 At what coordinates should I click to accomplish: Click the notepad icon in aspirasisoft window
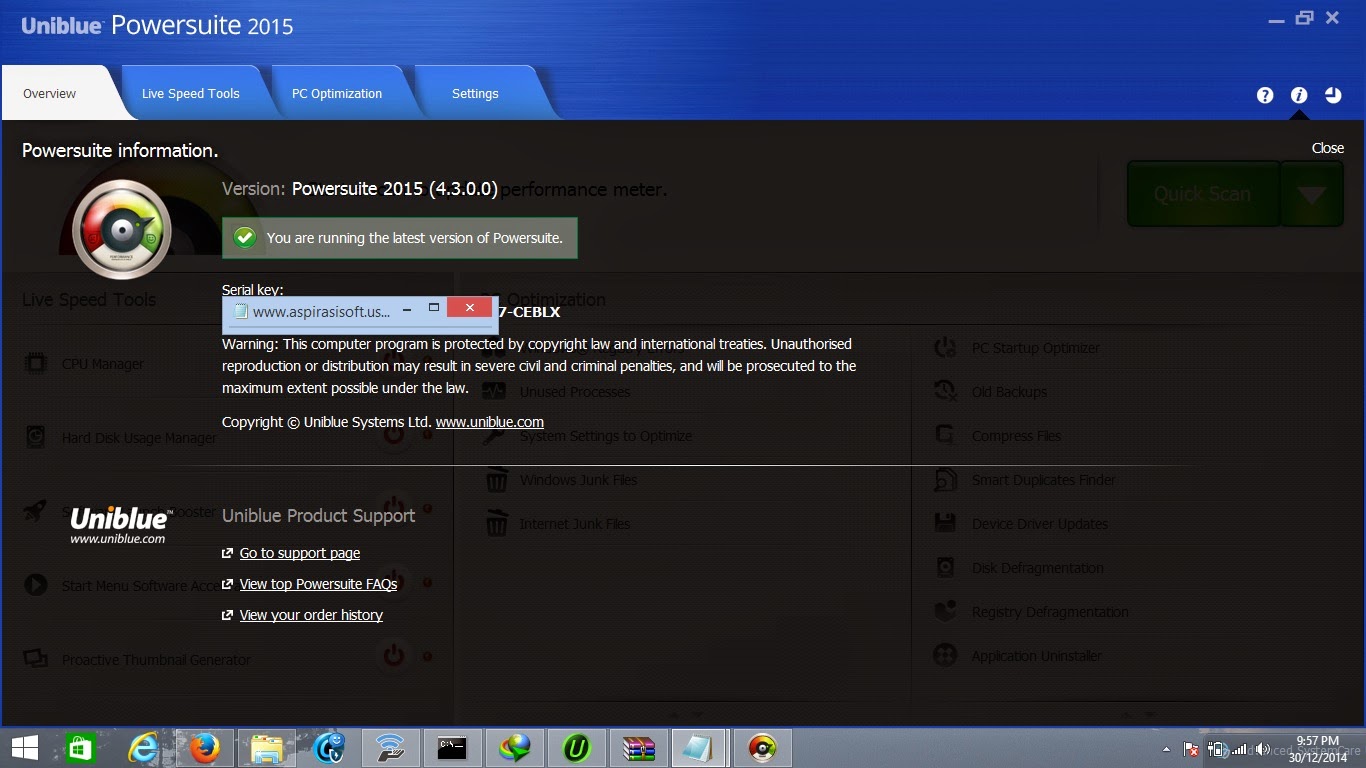point(240,311)
